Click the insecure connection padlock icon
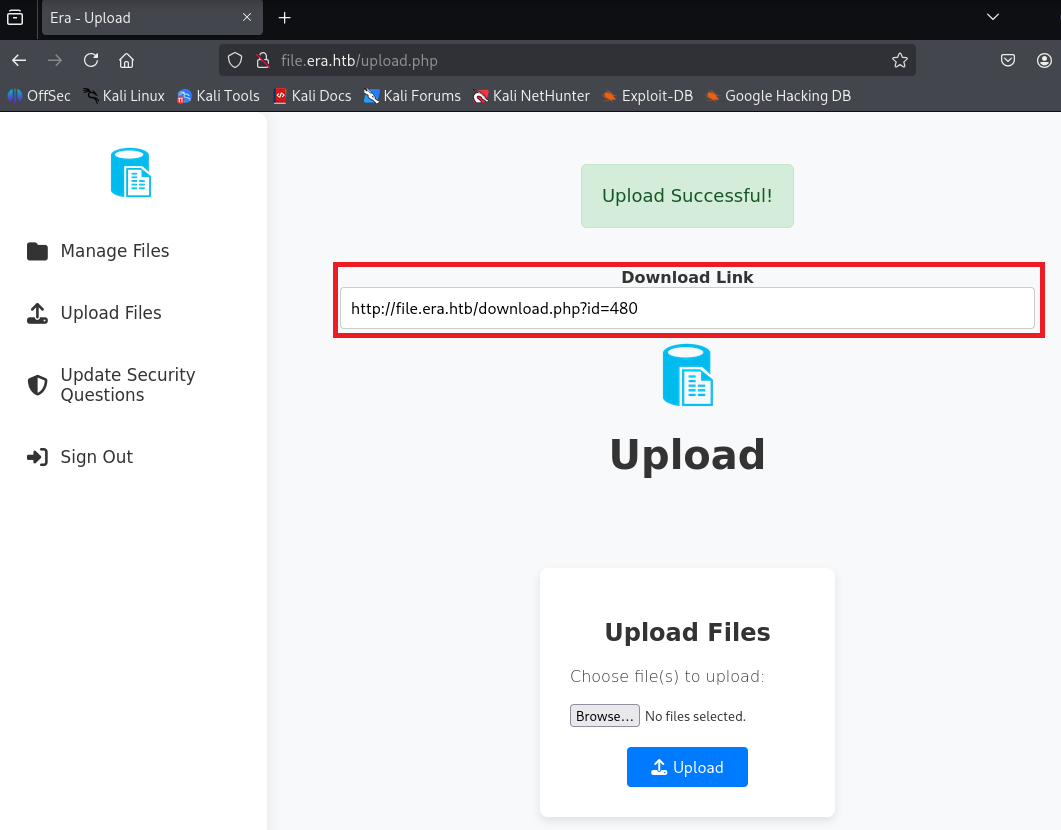The image size is (1061, 830). click(x=262, y=60)
